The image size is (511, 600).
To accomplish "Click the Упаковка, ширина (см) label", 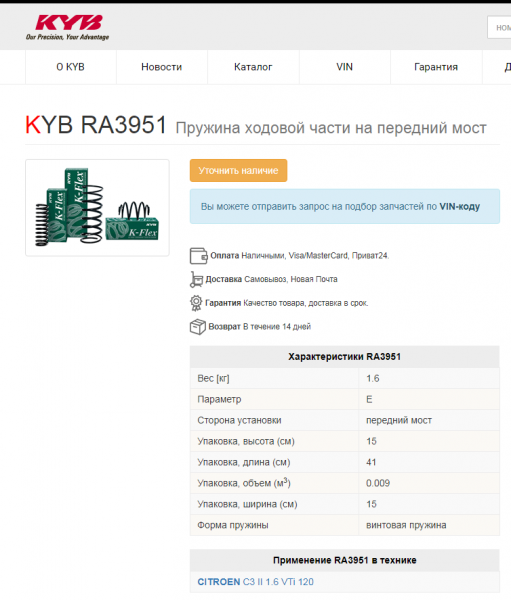I will pyautogui.click(x=247, y=504).
